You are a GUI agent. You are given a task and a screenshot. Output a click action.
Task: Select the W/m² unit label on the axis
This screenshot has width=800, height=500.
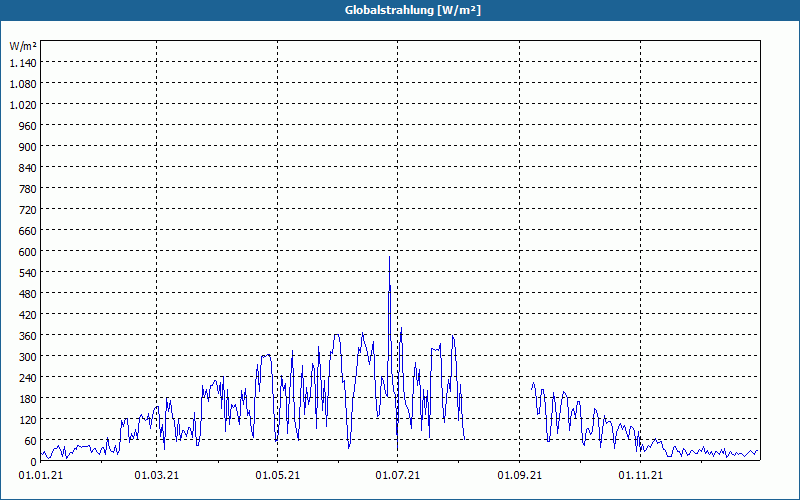tap(23, 46)
